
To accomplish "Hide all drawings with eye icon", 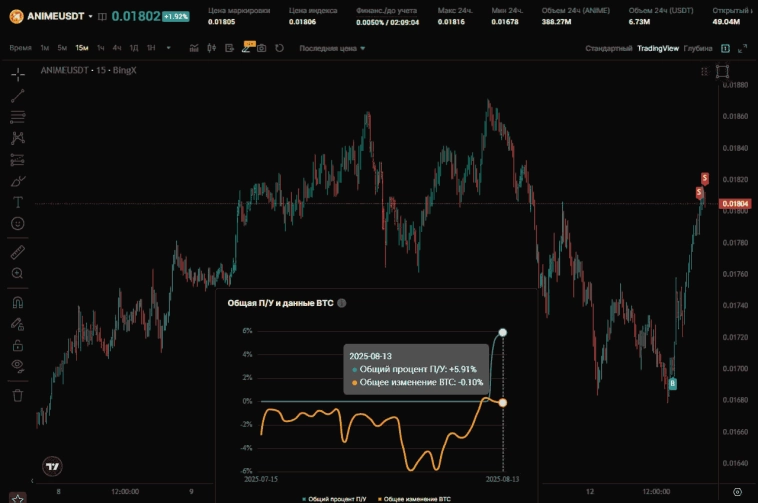I will (18, 366).
